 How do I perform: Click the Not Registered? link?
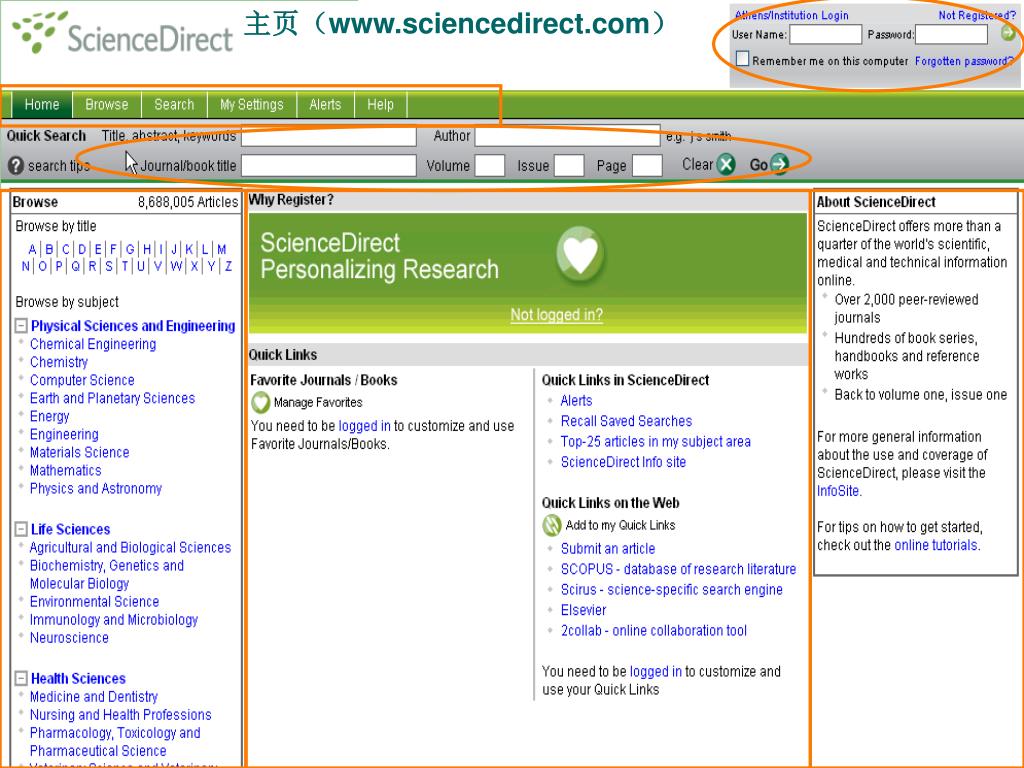coord(976,15)
